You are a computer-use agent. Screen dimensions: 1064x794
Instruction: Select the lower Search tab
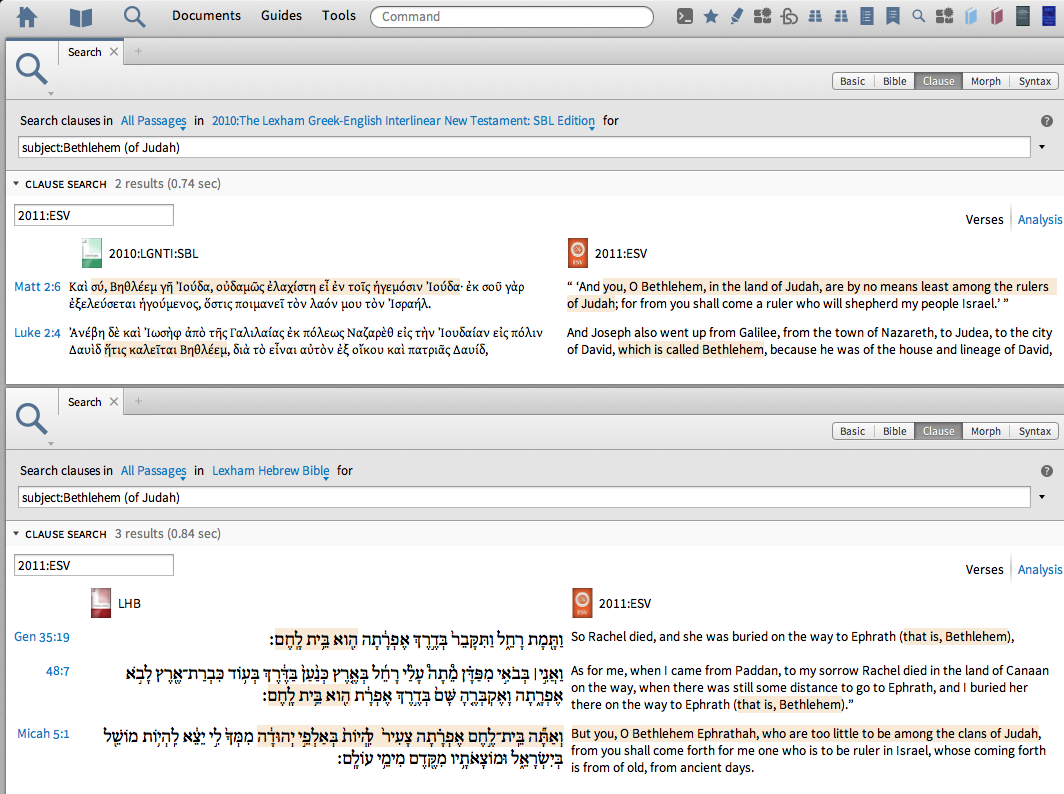point(84,402)
